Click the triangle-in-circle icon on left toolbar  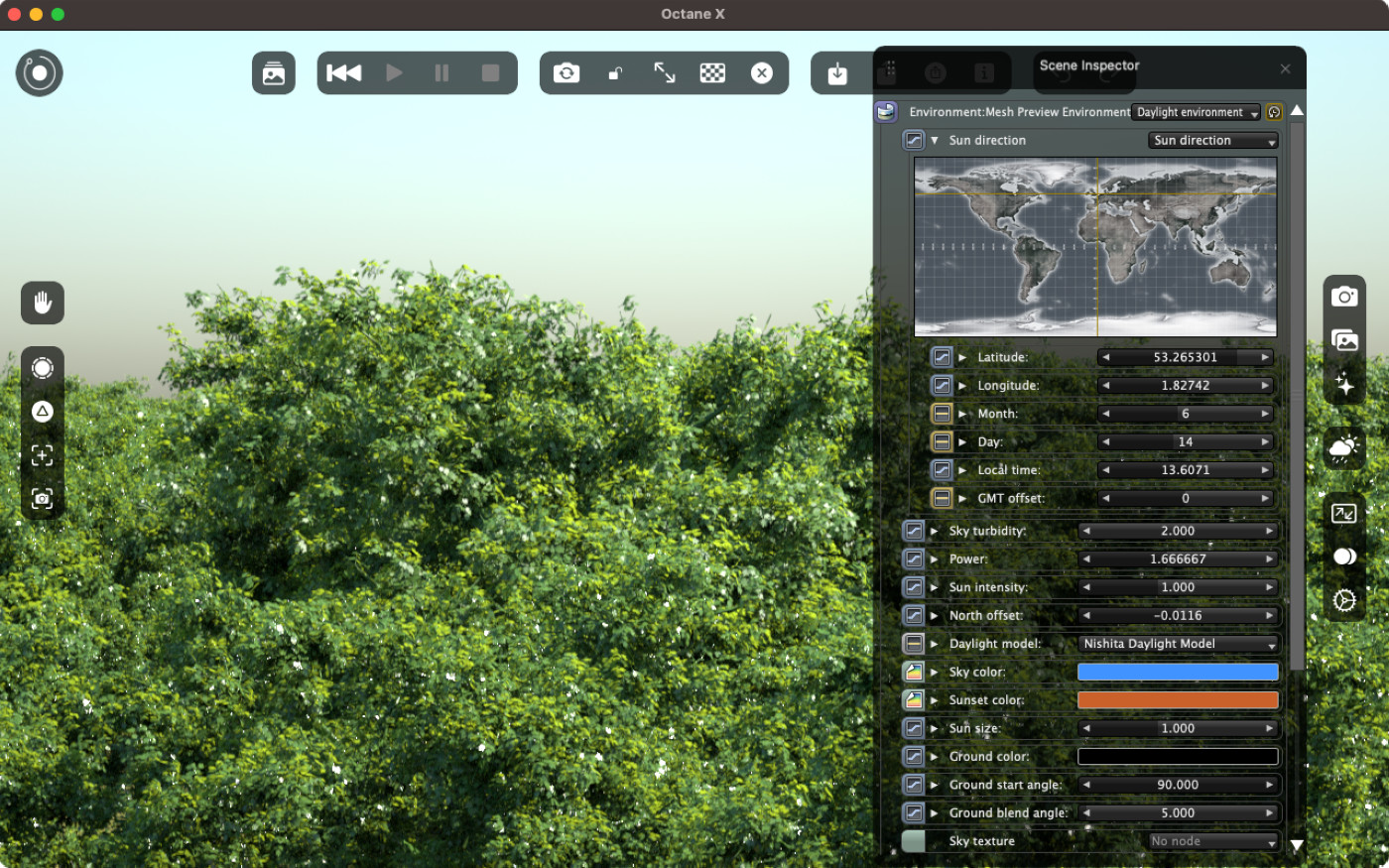[43, 412]
